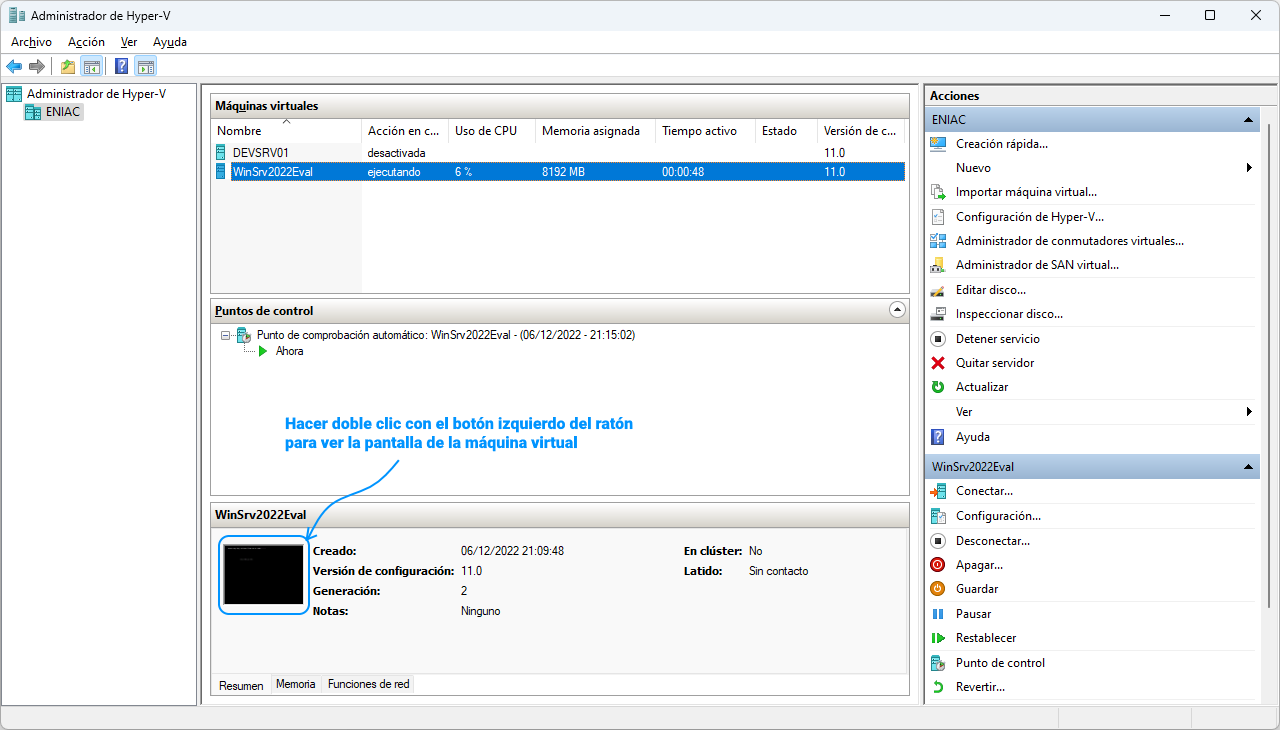Click the Apagar red power icon
1280x730 pixels.
(x=938, y=565)
